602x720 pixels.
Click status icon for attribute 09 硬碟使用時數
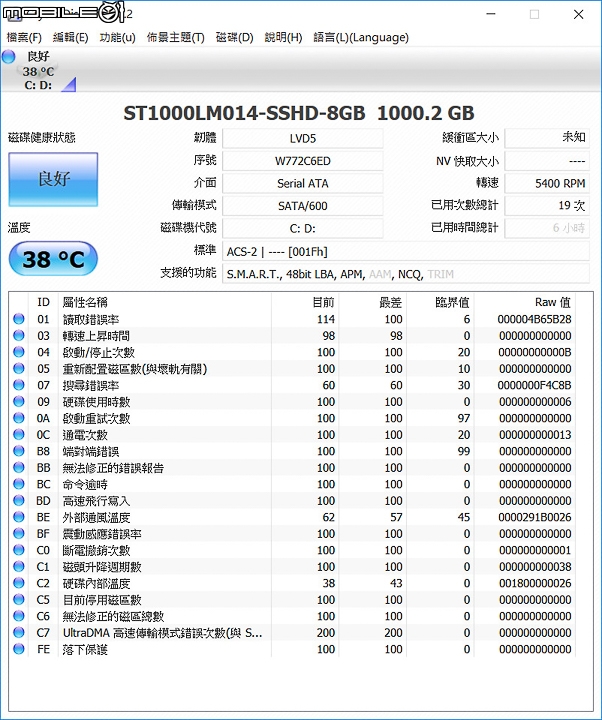(19, 401)
